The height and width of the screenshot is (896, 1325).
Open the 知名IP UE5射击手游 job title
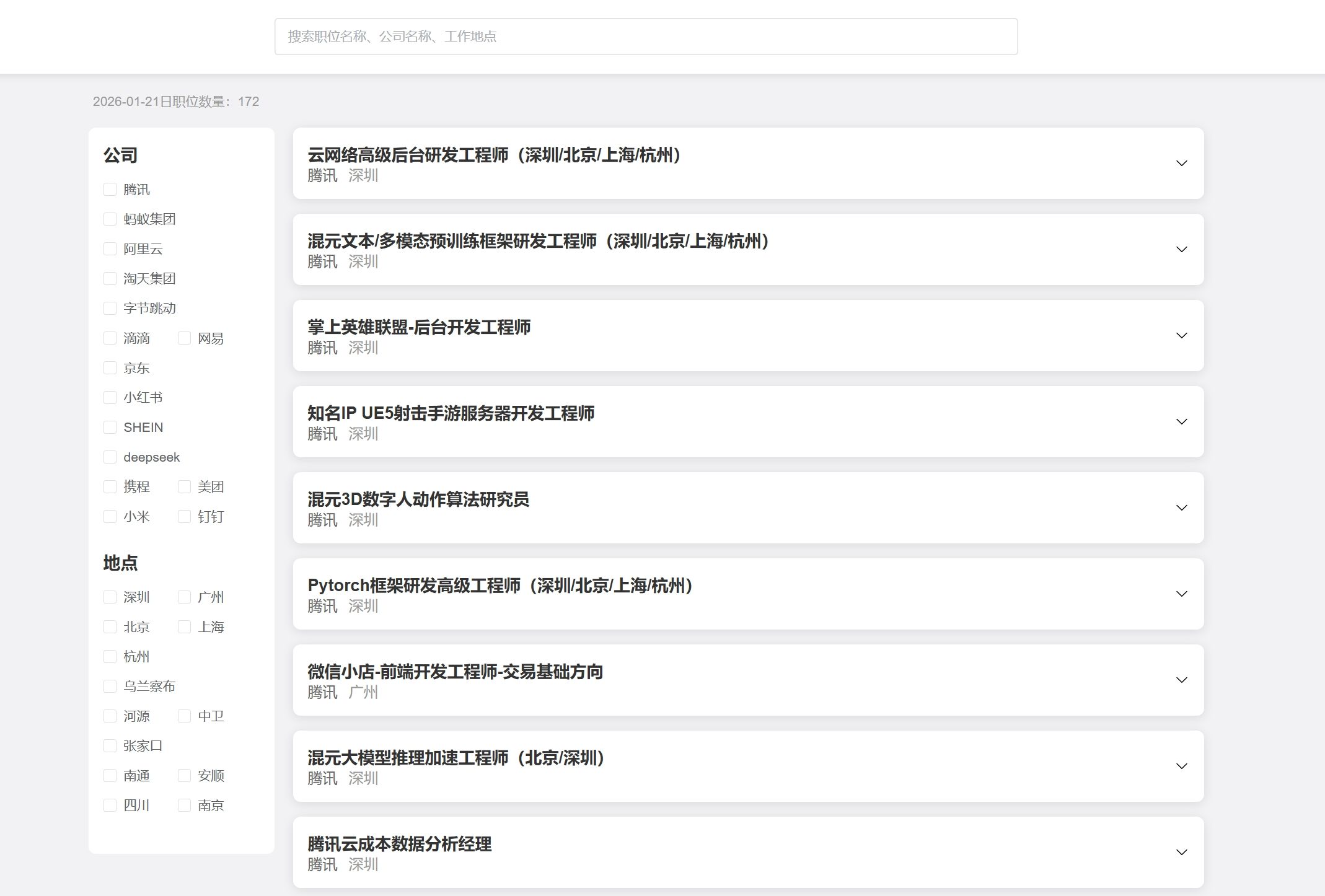[x=451, y=413]
